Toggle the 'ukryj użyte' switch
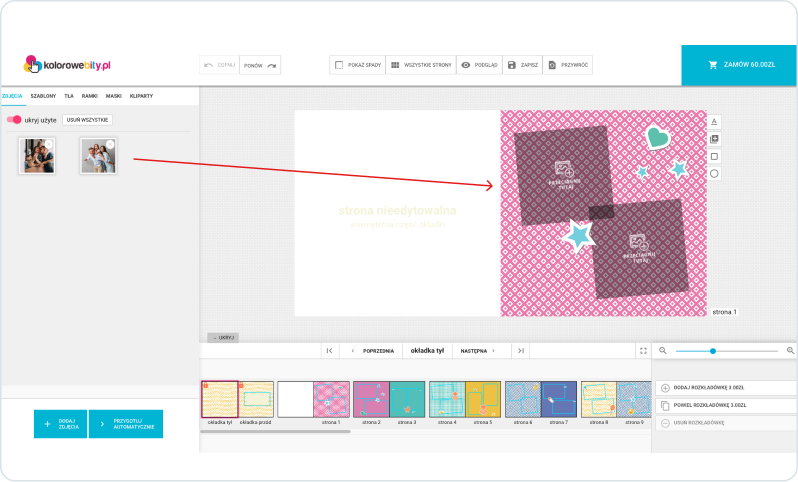 14,120
